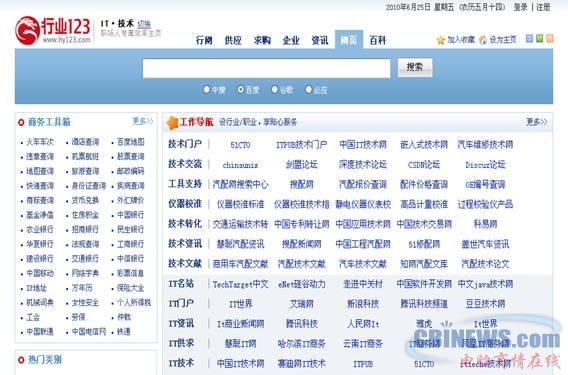Select the 谷歌 radio button
This screenshot has width=568, height=375.
tap(275, 89)
